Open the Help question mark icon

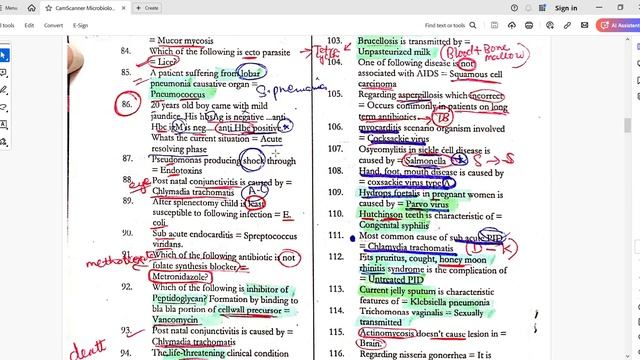(x=514, y=8)
